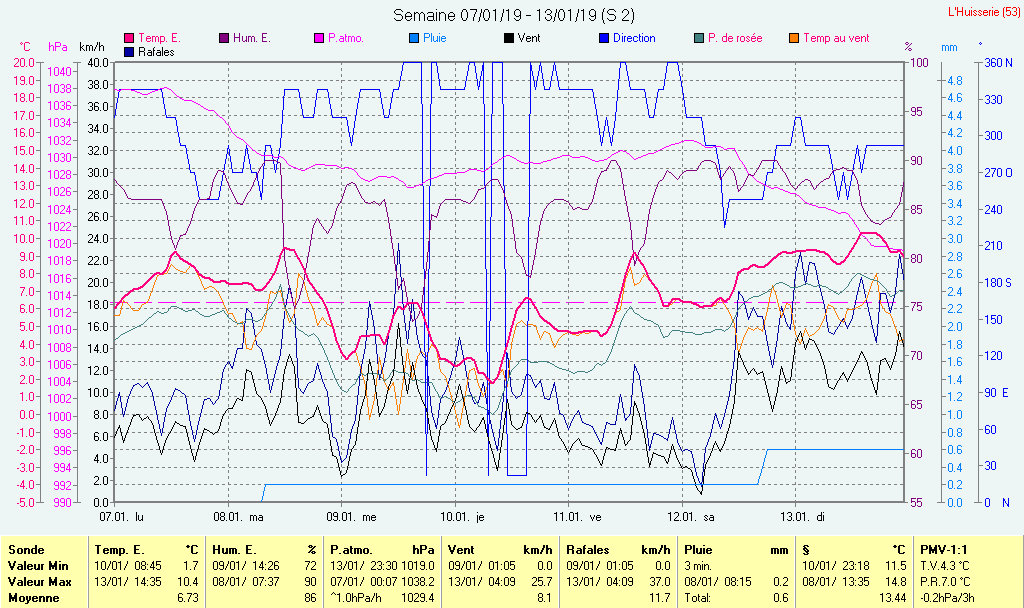
Task: Click the 360 N direction axis label
Action: click(x=999, y=63)
